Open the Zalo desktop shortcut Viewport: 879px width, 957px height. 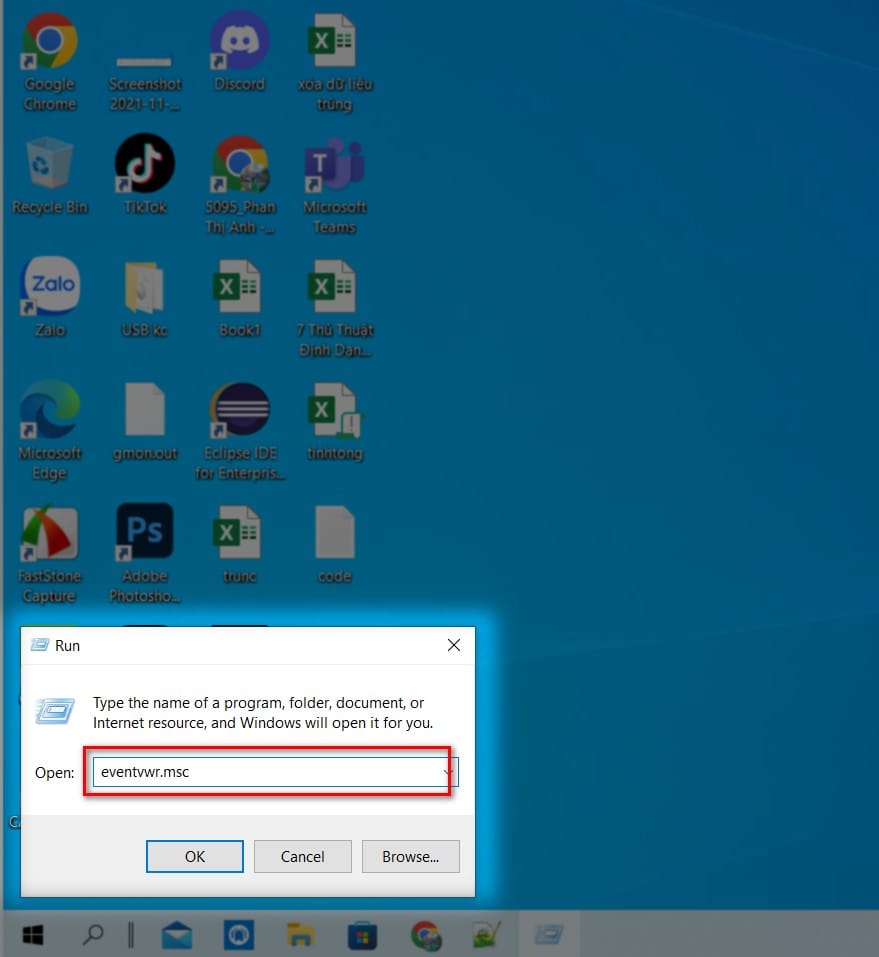(x=50, y=297)
